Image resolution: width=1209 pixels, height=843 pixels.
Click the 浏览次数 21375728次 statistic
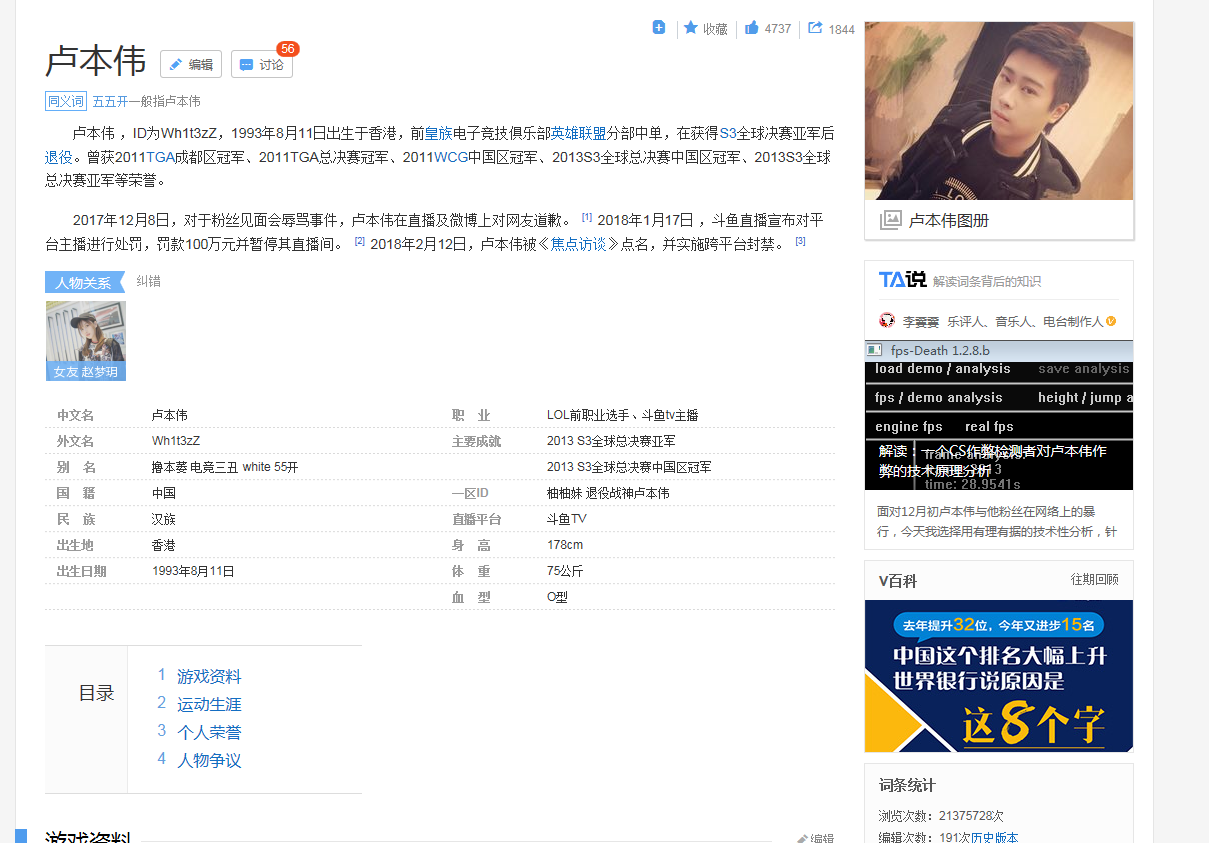(x=941, y=816)
